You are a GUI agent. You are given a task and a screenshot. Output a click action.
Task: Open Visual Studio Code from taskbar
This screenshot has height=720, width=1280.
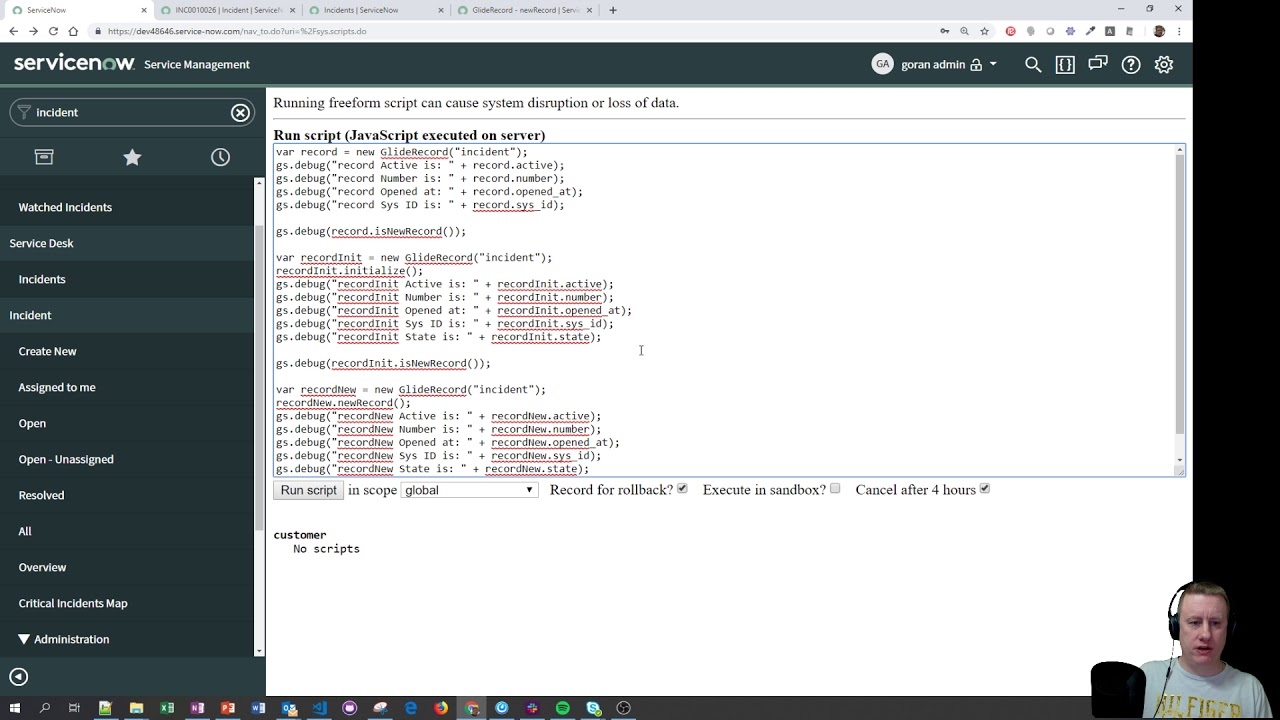coord(319,708)
